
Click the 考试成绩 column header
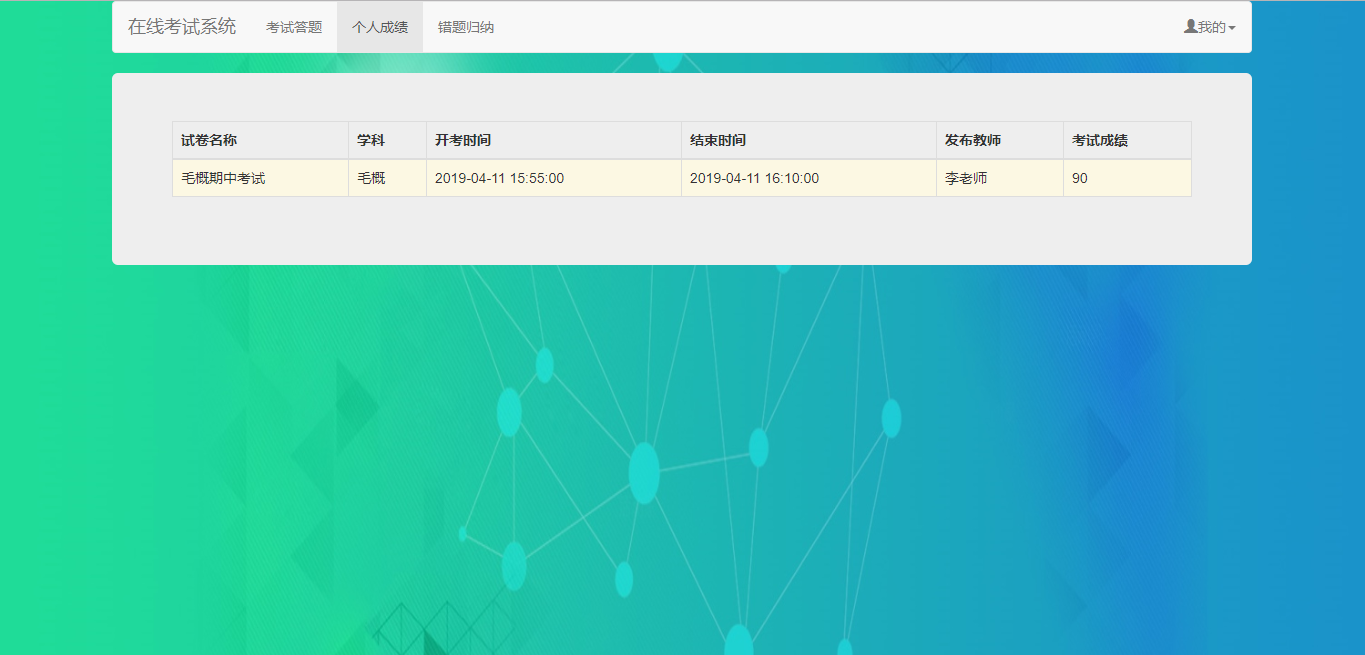tap(1127, 140)
